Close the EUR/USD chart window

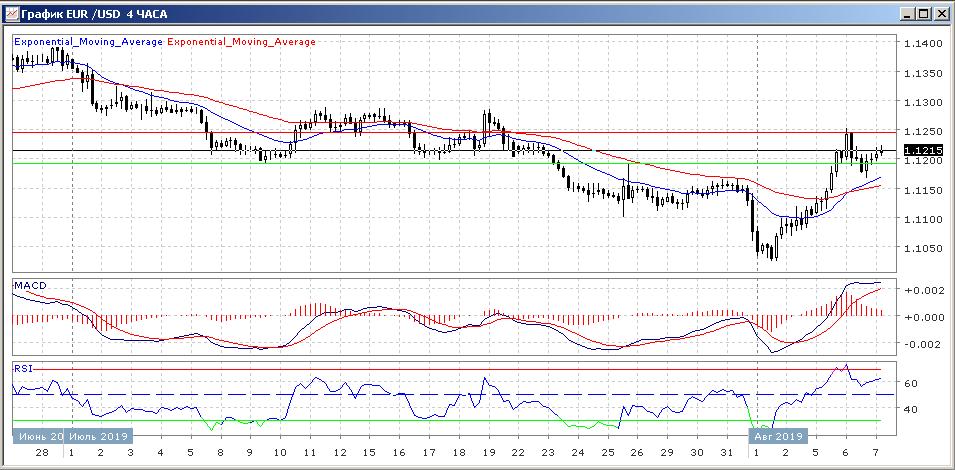point(941,13)
